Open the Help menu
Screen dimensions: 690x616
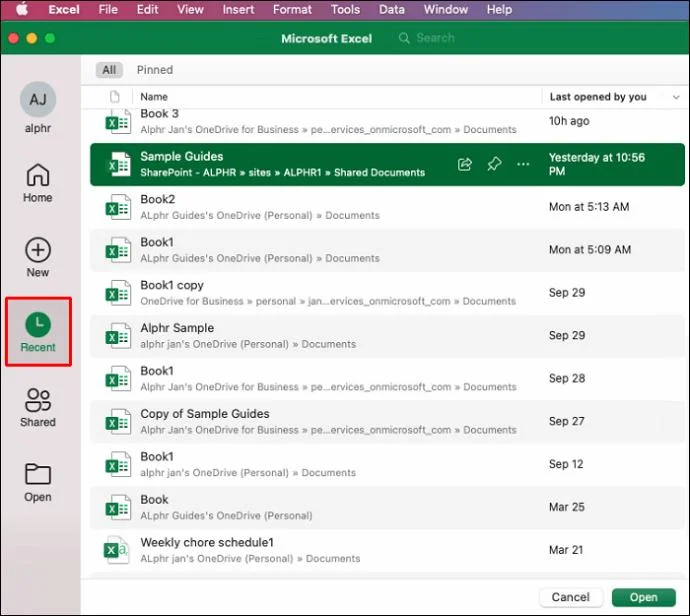(x=499, y=9)
